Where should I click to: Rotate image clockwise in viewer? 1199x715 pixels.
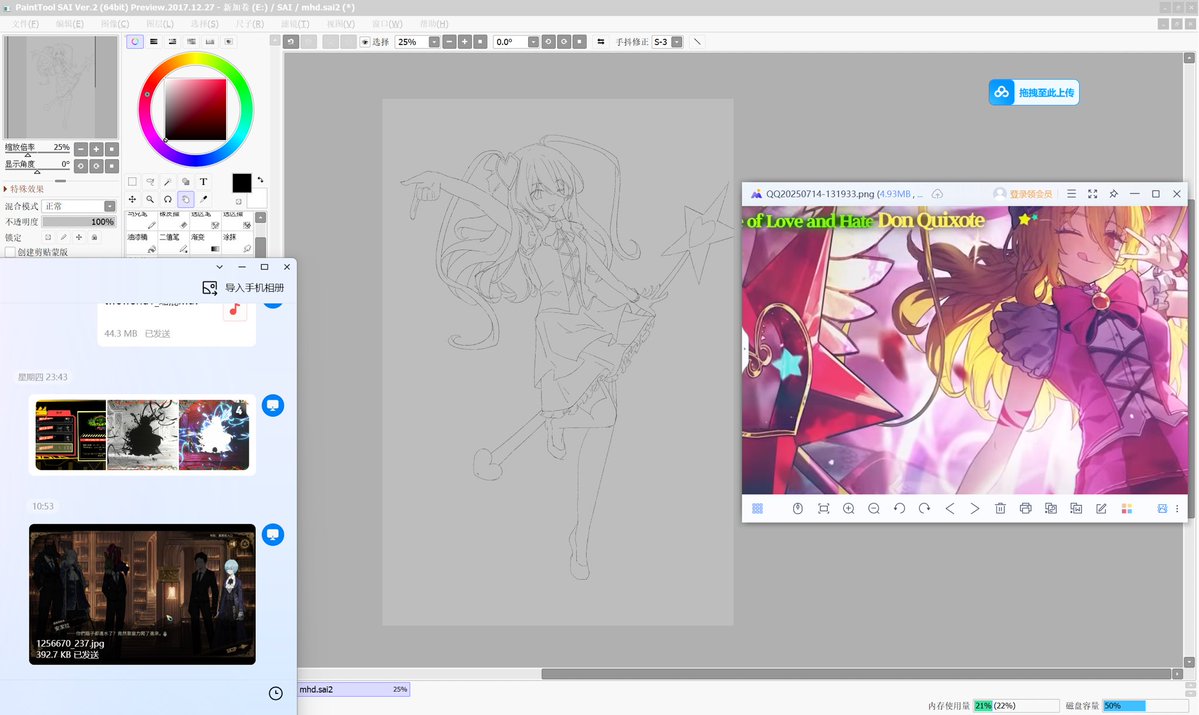(924, 509)
